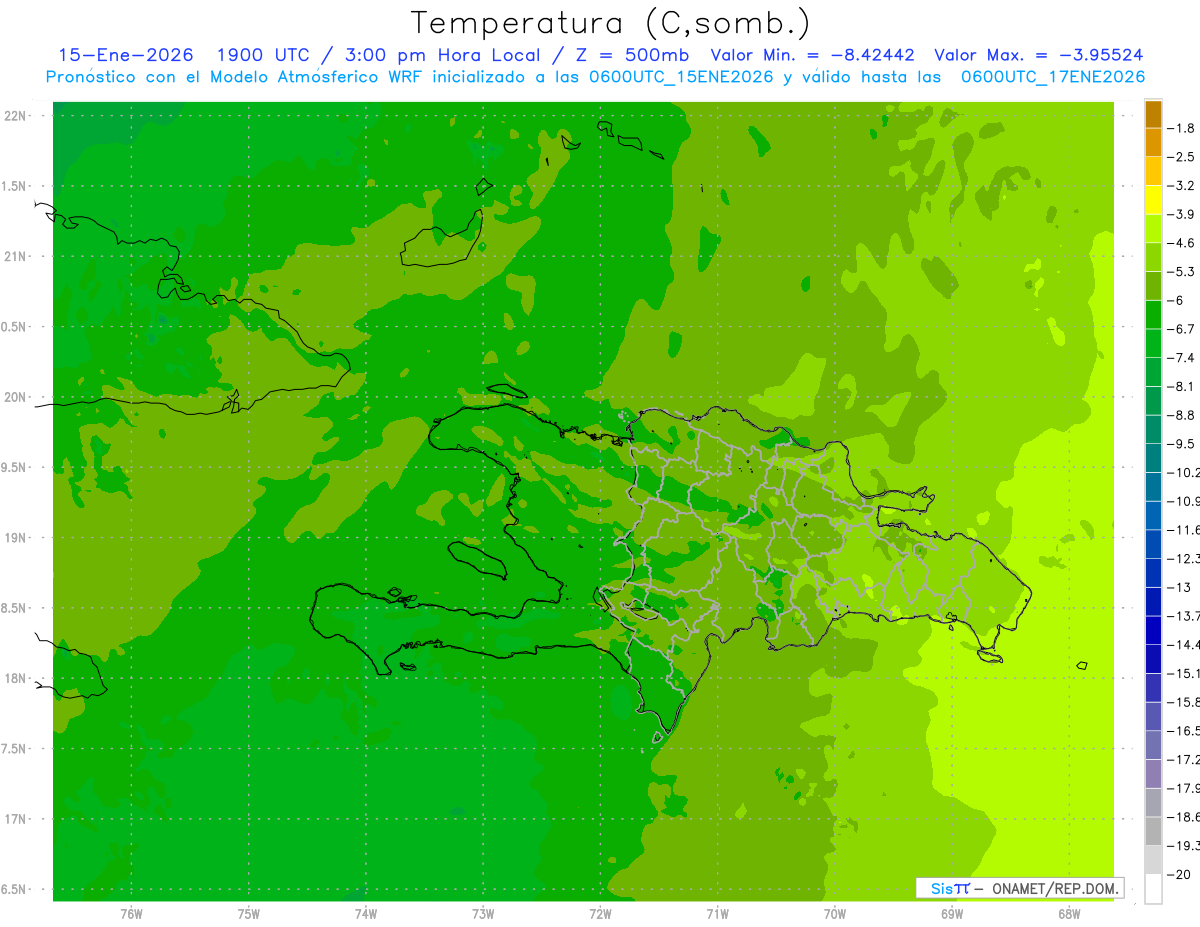Click the orange swatch above -1.8 on colorbar

pyautogui.click(x=1153, y=114)
